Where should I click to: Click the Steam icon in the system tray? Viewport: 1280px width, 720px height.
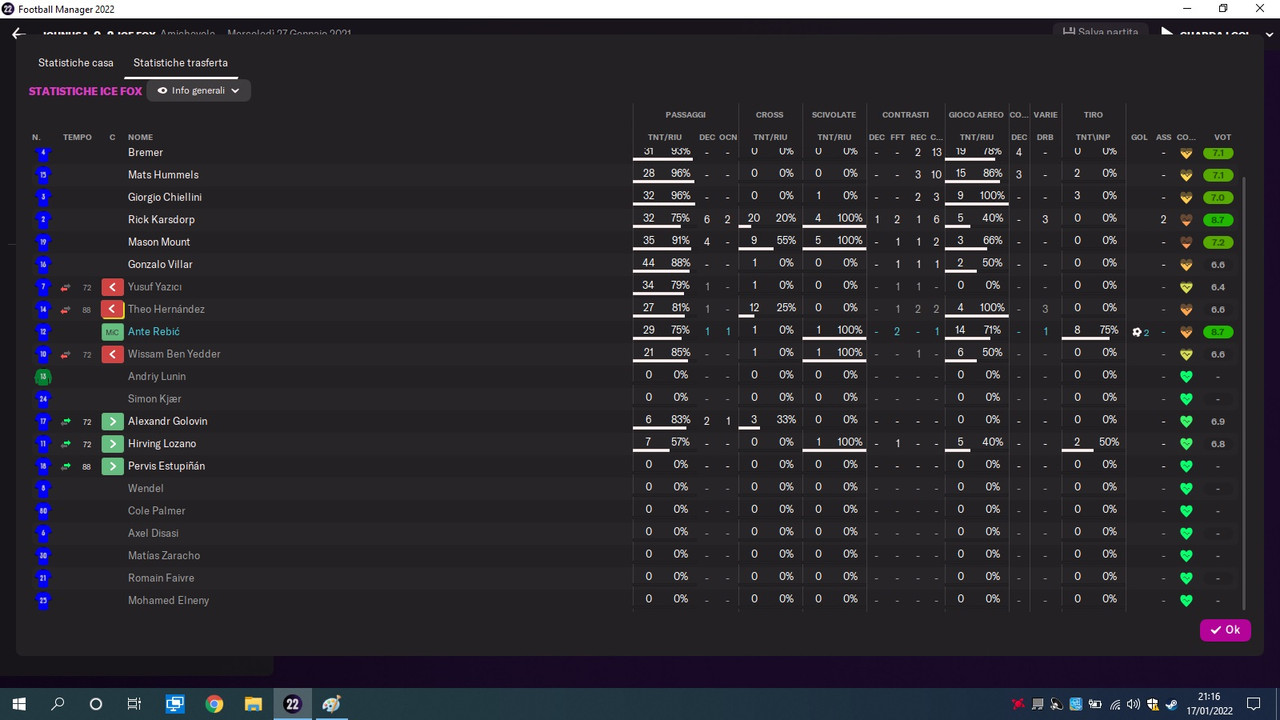pyautogui.click(x=1170, y=704)
